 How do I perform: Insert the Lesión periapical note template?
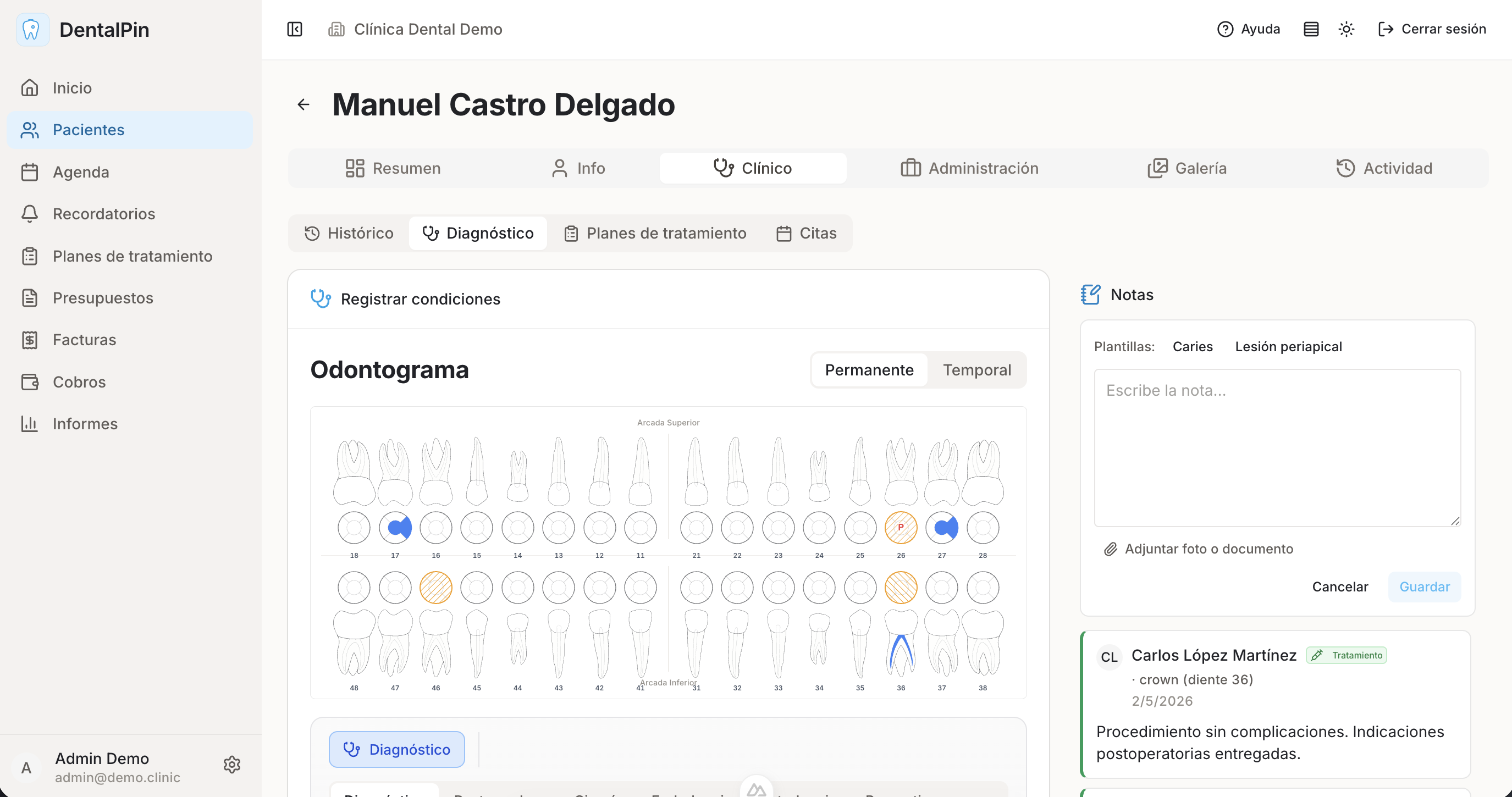(x=1288, y=347)
